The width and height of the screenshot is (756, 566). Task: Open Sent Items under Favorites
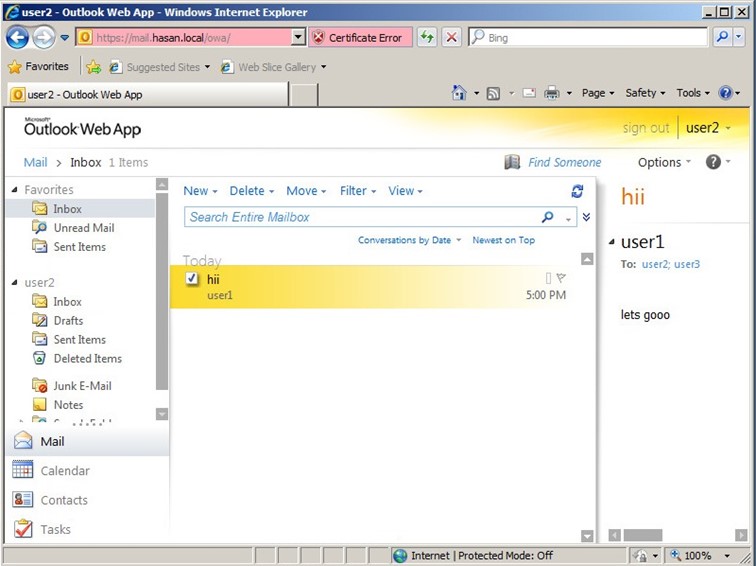click(x=80, y=247)
